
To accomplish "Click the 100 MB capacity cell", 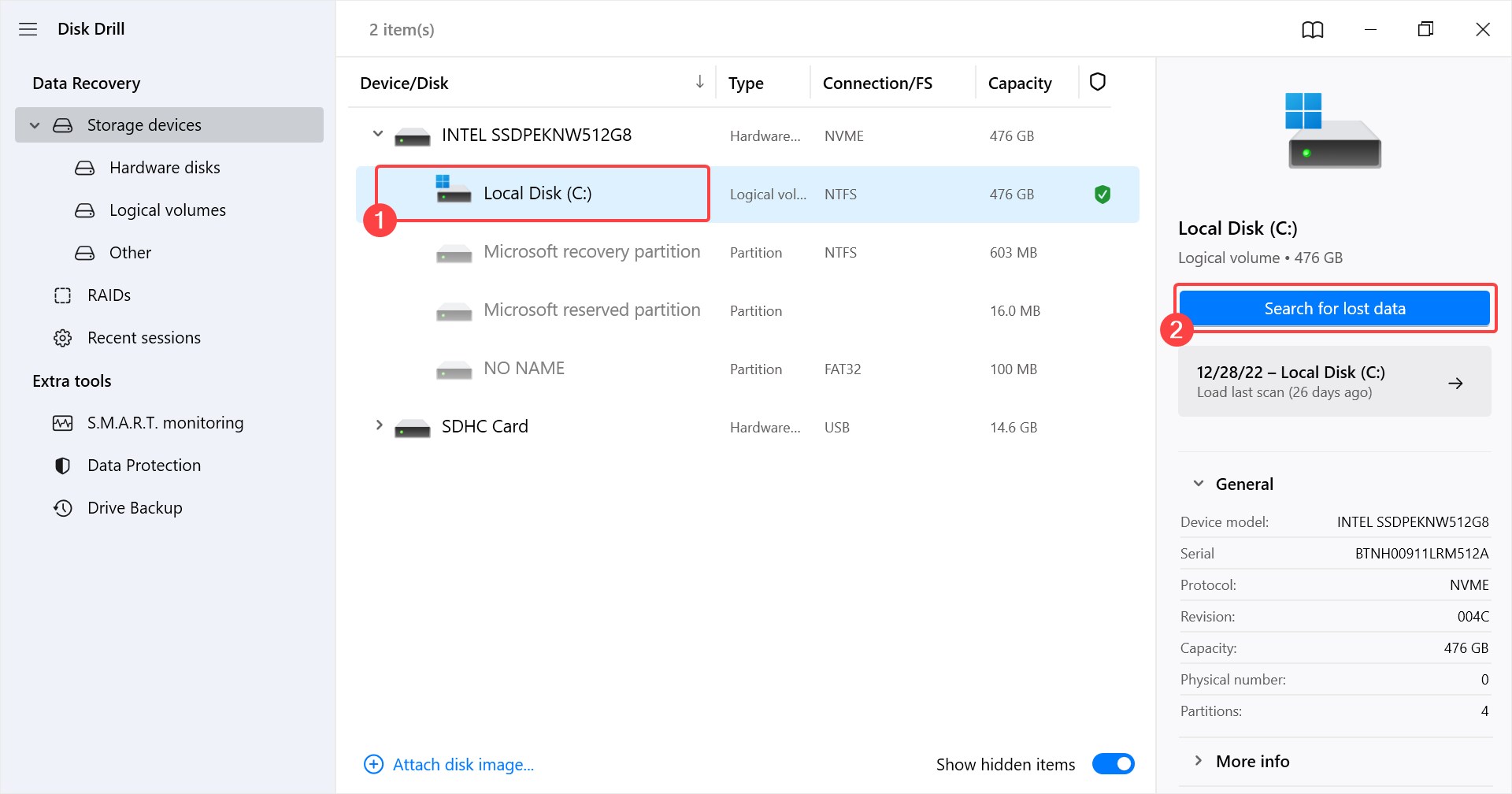I will [x=1014, y=369].
